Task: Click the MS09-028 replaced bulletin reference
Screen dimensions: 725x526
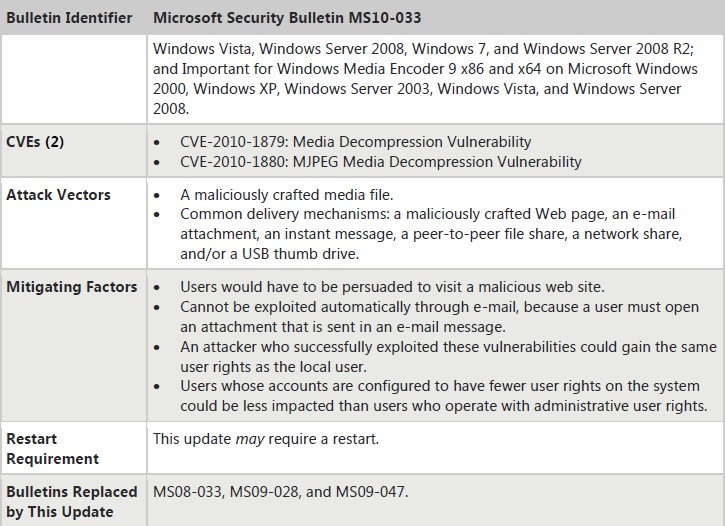Action: (x=264, y=491)
